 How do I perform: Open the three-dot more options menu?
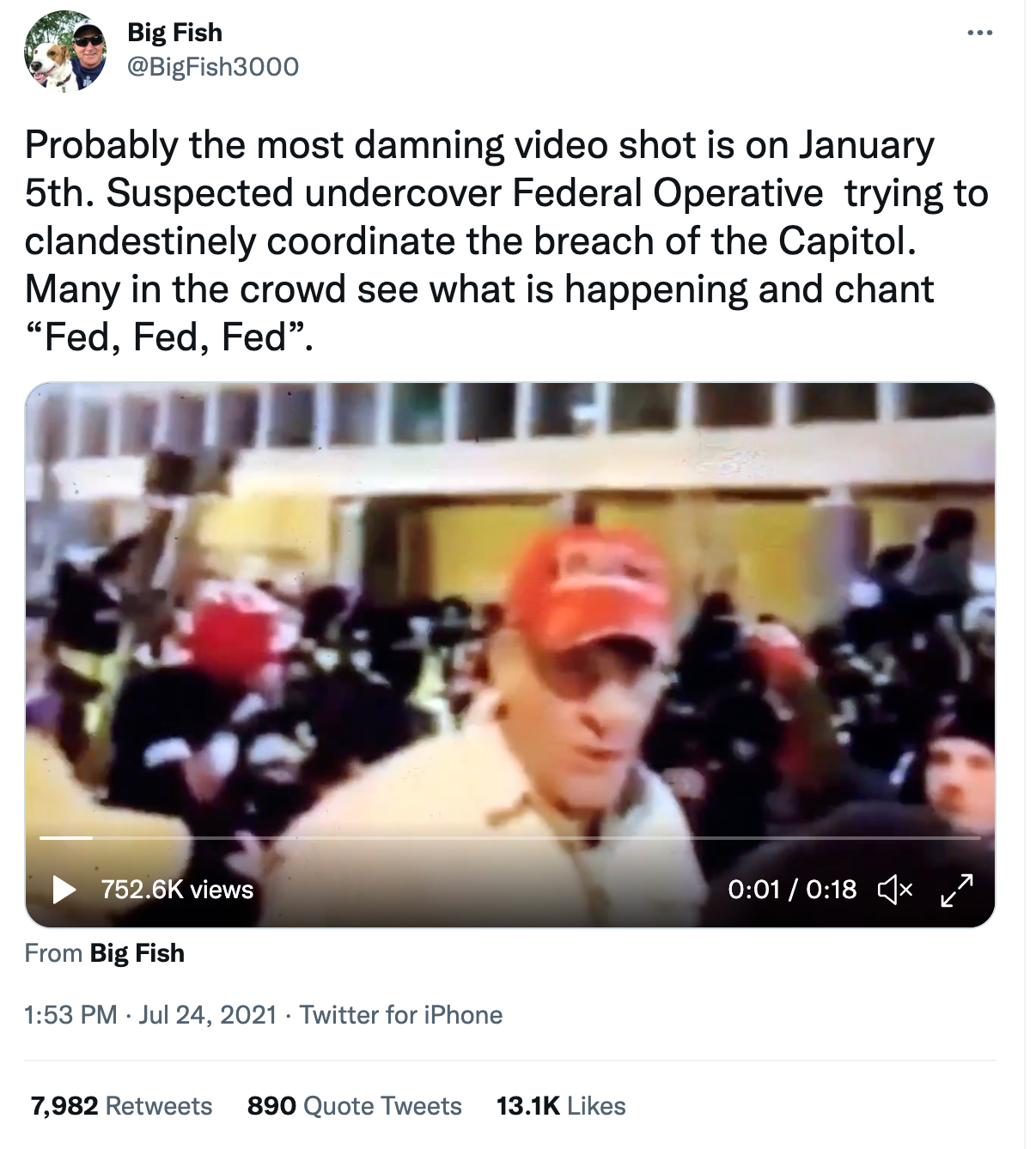[979, 33]
